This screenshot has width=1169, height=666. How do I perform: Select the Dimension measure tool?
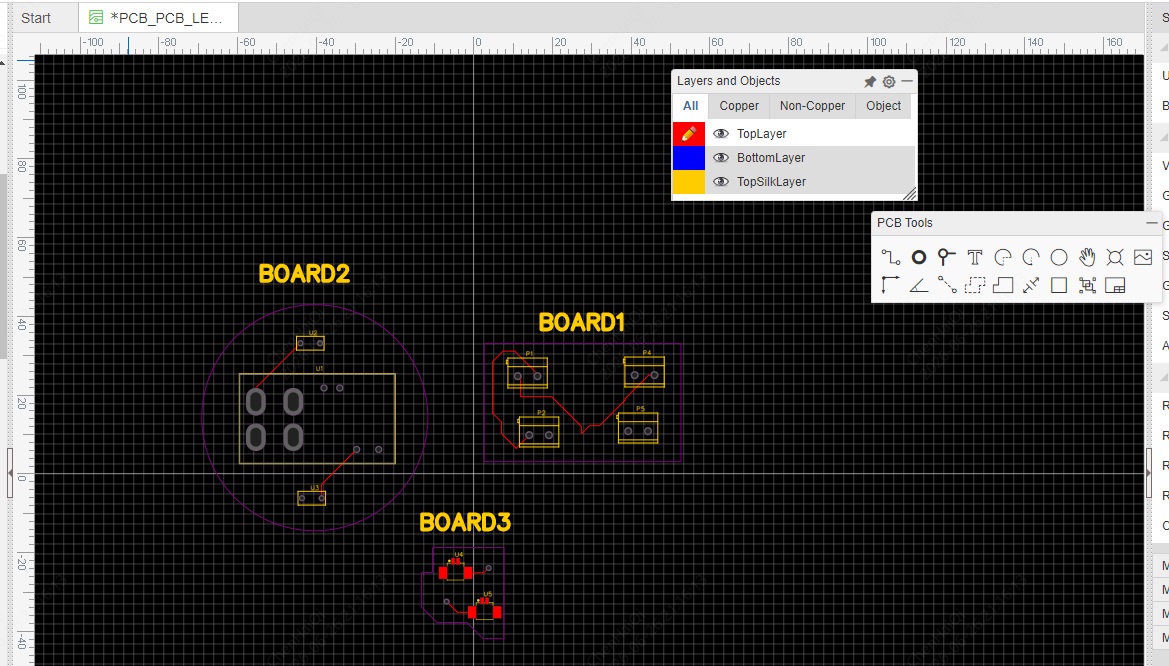pyautogui.click(x=1031, y=285)
